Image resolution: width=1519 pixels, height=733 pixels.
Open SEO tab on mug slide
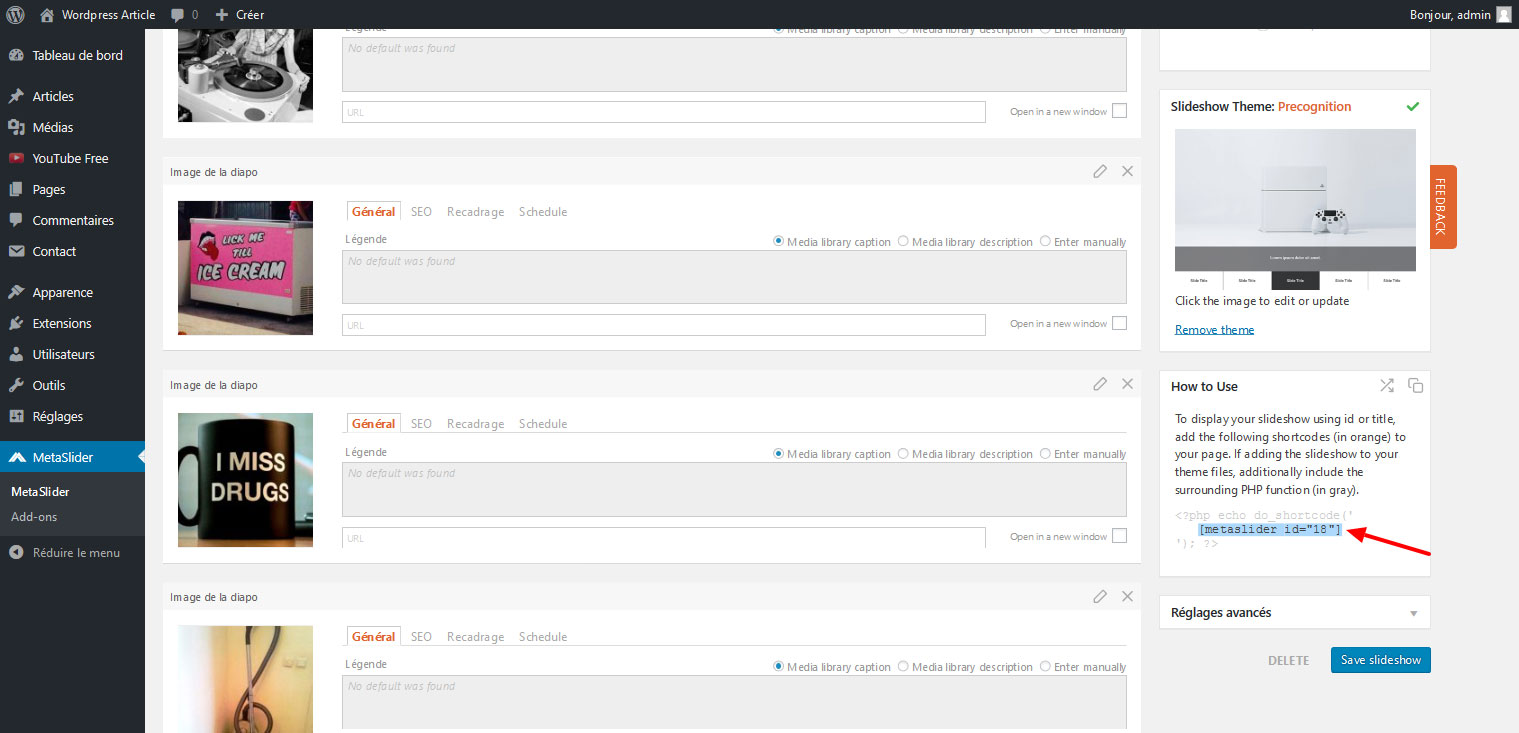421,423
